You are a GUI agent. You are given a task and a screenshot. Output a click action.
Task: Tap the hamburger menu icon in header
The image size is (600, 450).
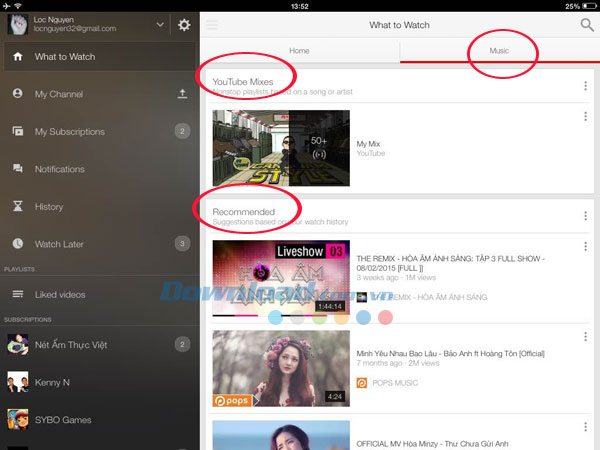212,25
